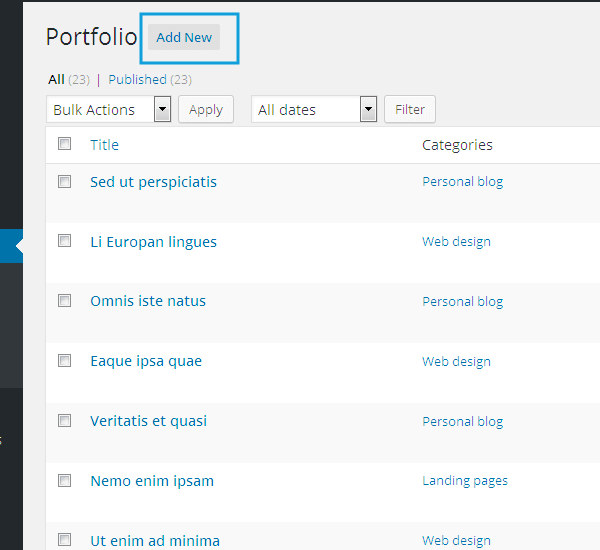Screen dimensions: 600x550
Task: Click the Add New portfolio button
Action: 184,37
